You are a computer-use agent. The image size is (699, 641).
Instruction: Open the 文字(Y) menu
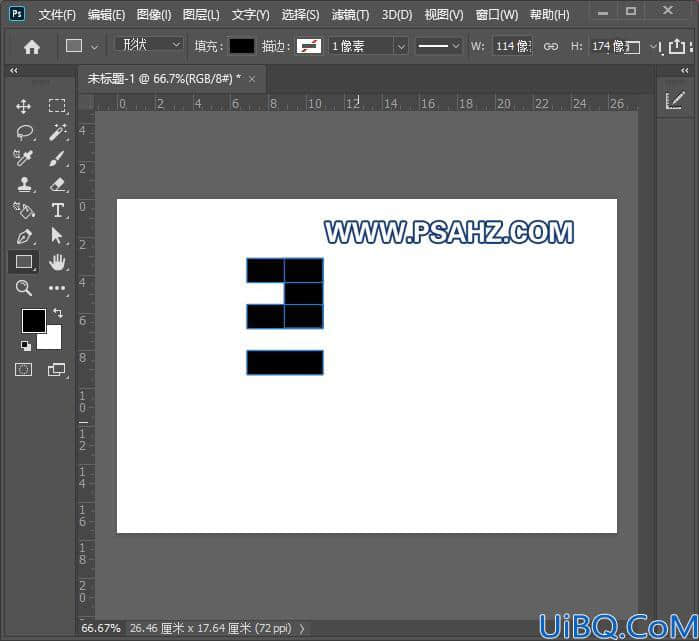251,15
